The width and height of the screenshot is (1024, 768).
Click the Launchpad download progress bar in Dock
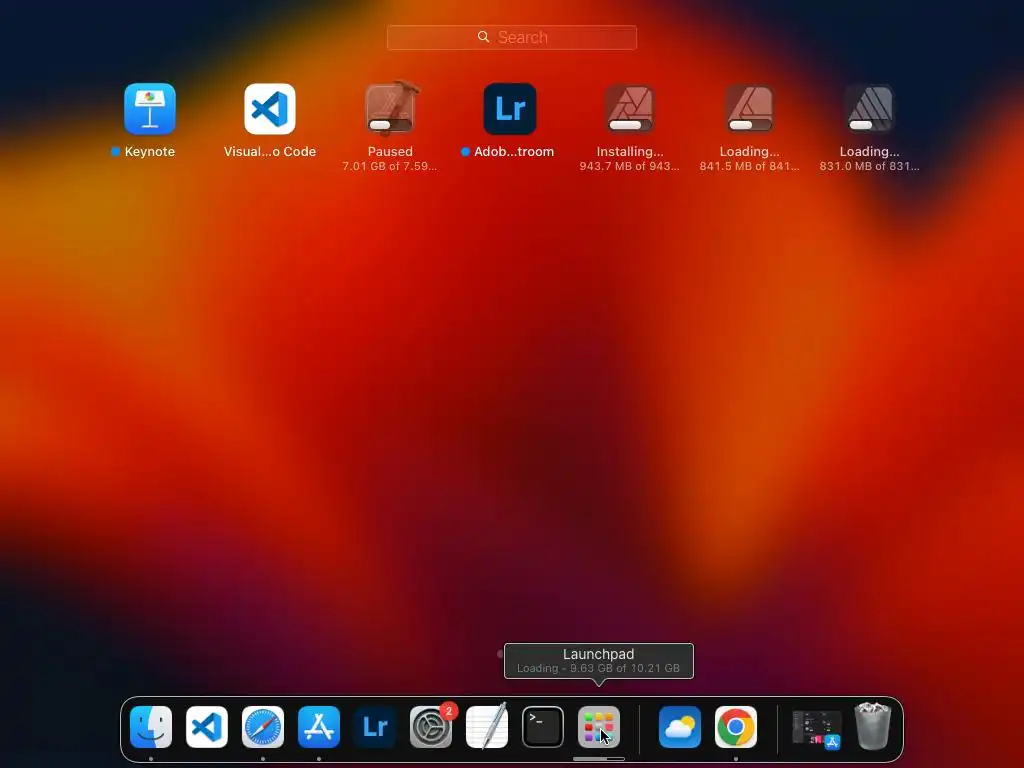tap(599, 759)
